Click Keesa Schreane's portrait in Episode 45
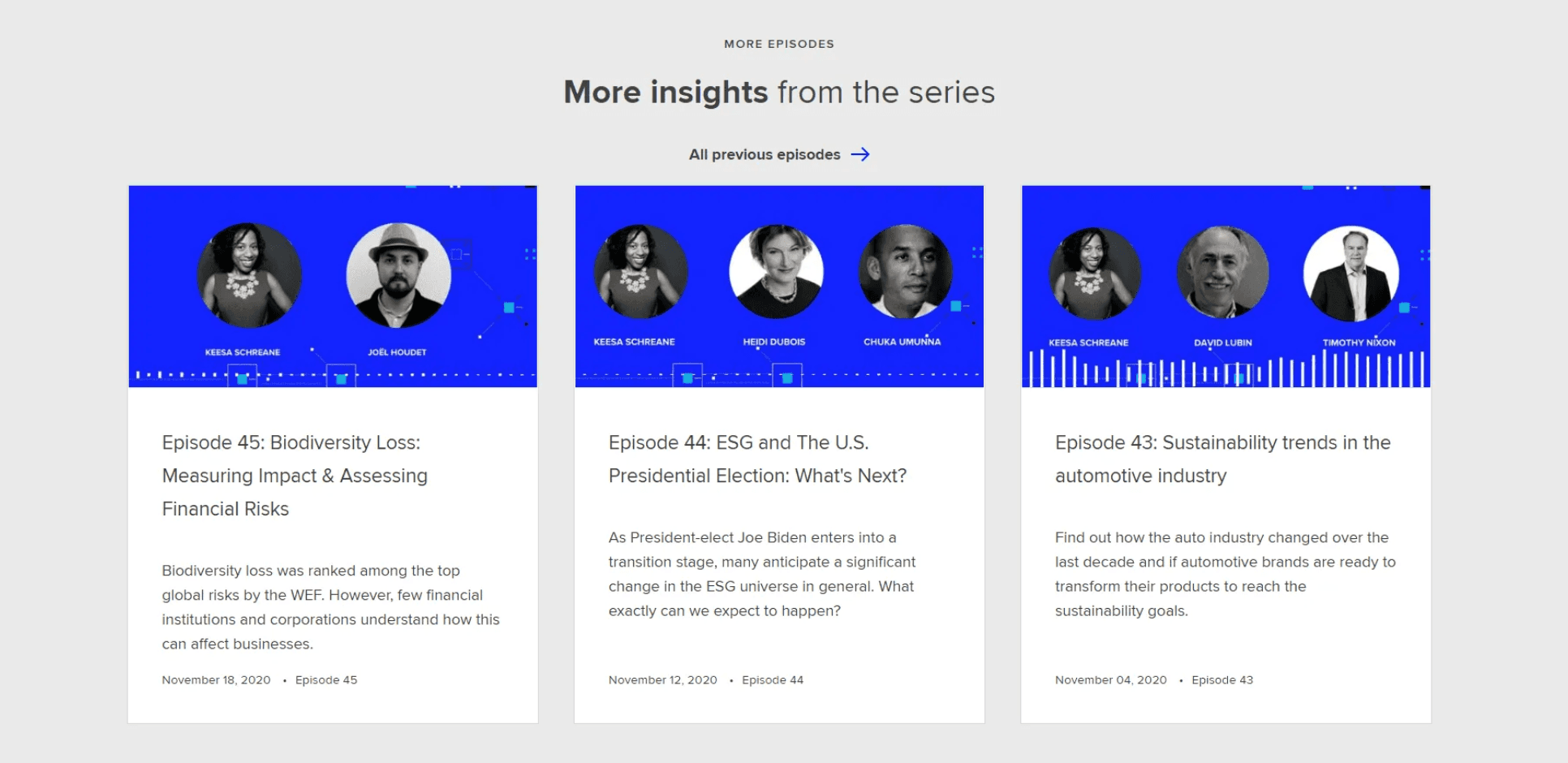The image size is (1568, 763). pos(249,275)
